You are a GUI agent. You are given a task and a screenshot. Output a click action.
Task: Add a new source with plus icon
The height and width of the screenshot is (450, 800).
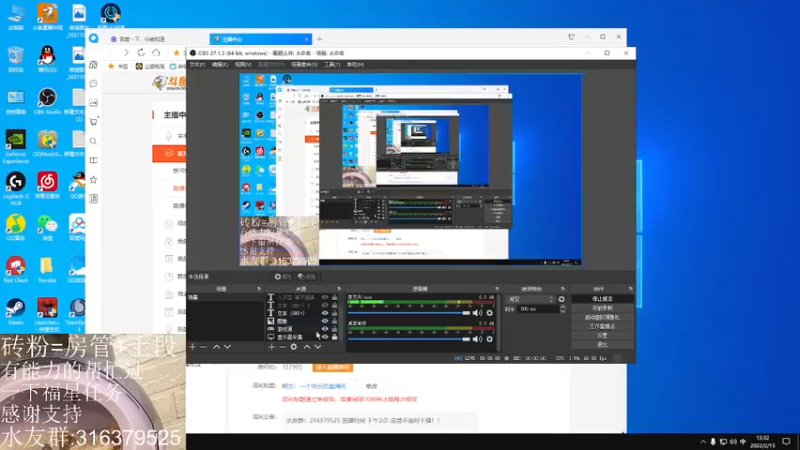pos(272,347)
